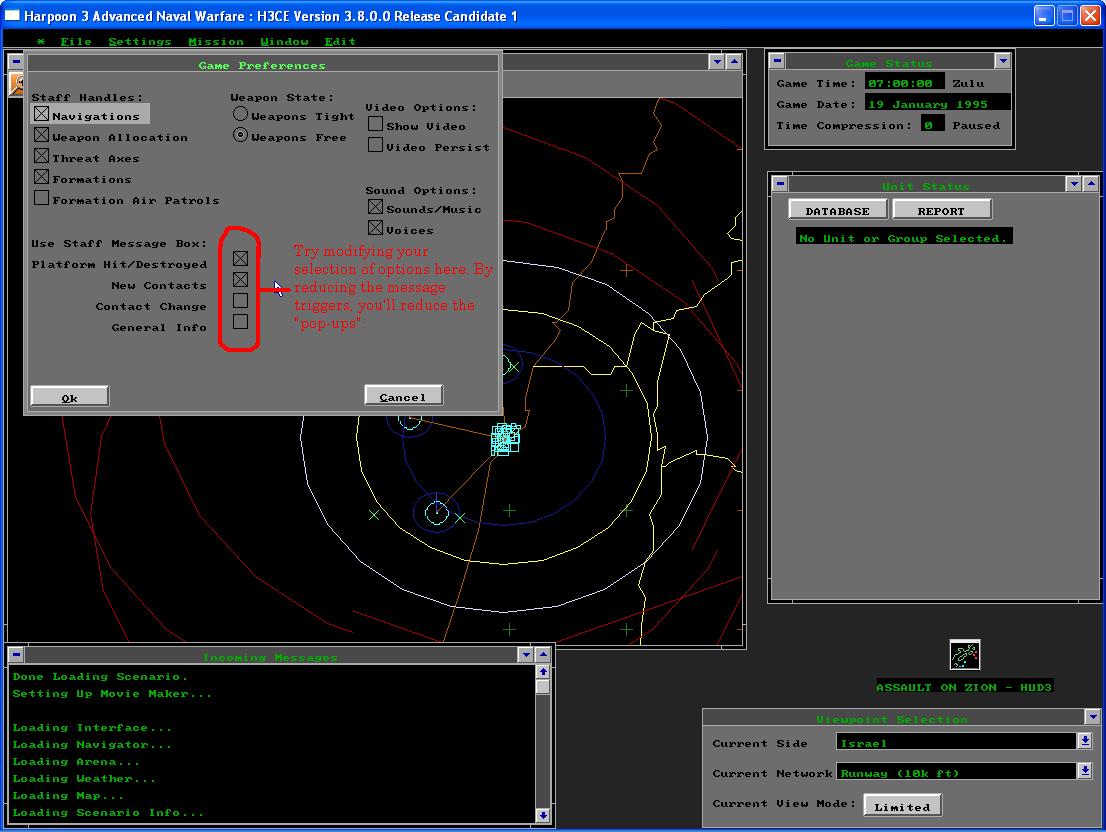The image size is (1106, 832).
Task: Click the DATABASE button
Action: [837, 210]
